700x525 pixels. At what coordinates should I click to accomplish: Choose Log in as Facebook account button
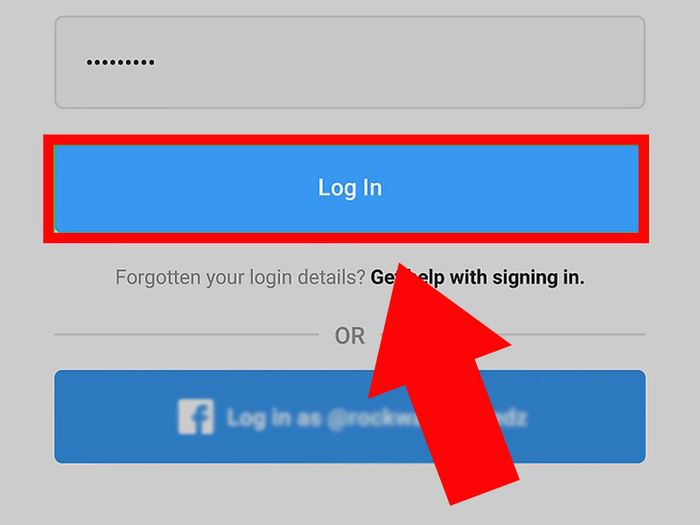tap(350, 417)
